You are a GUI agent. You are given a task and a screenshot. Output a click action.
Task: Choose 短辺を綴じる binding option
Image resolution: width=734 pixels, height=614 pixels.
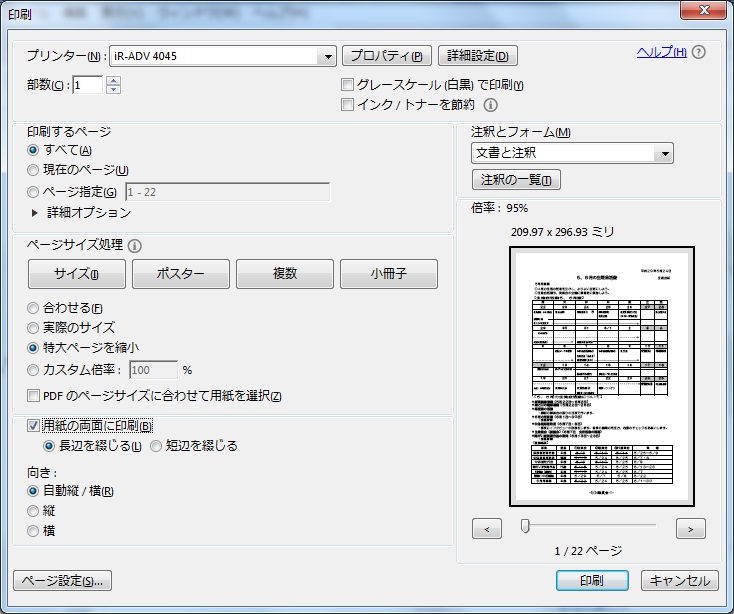(x=156, y=446)
